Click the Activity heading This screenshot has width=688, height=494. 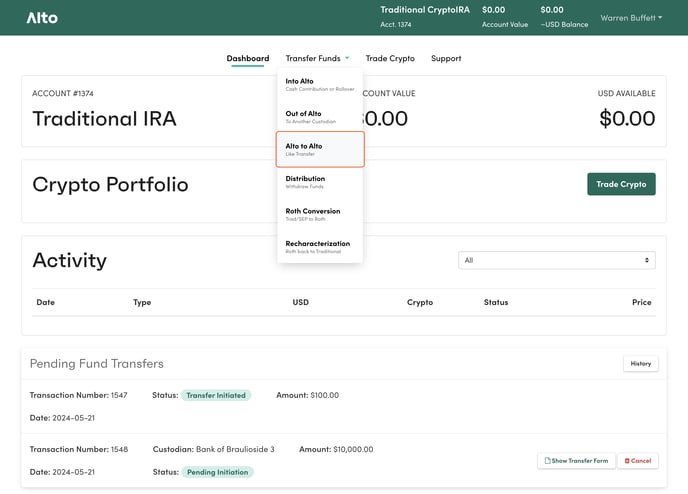[x=69, y=260]
